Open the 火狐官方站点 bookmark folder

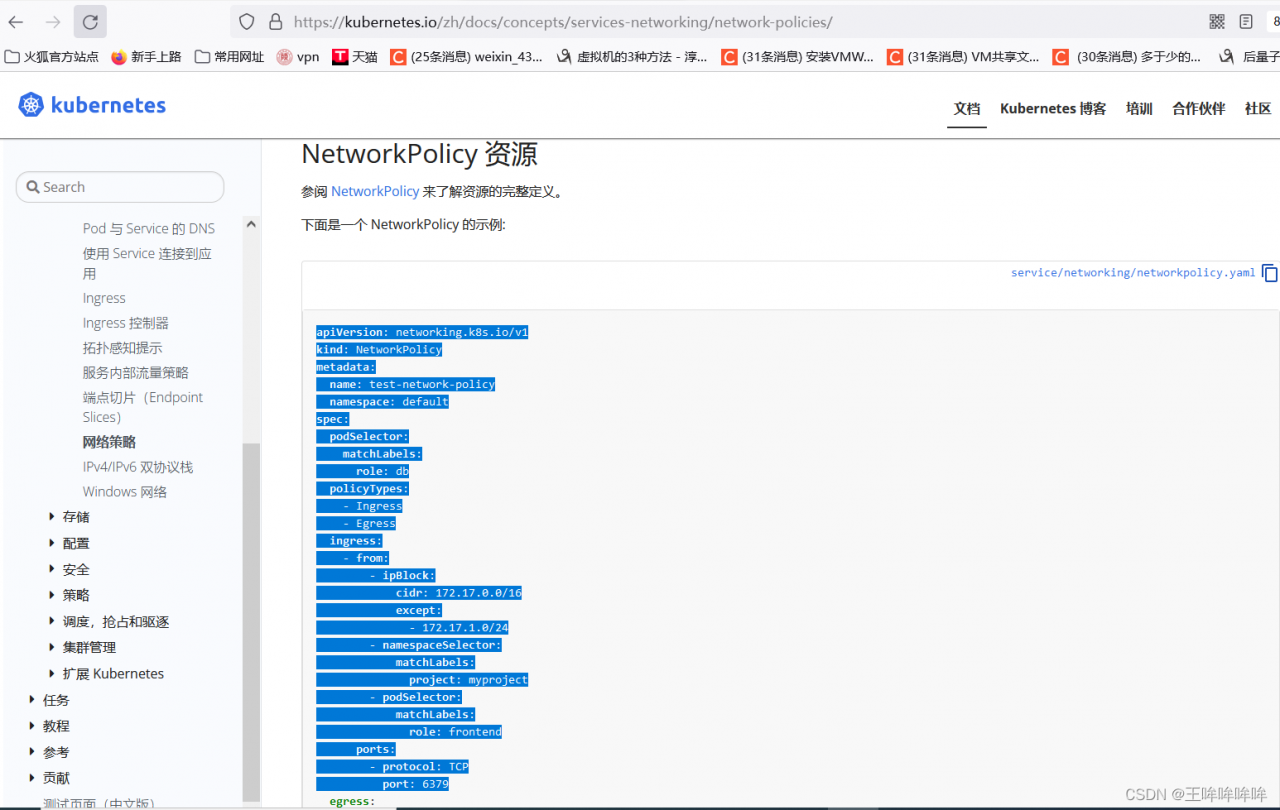52,57
